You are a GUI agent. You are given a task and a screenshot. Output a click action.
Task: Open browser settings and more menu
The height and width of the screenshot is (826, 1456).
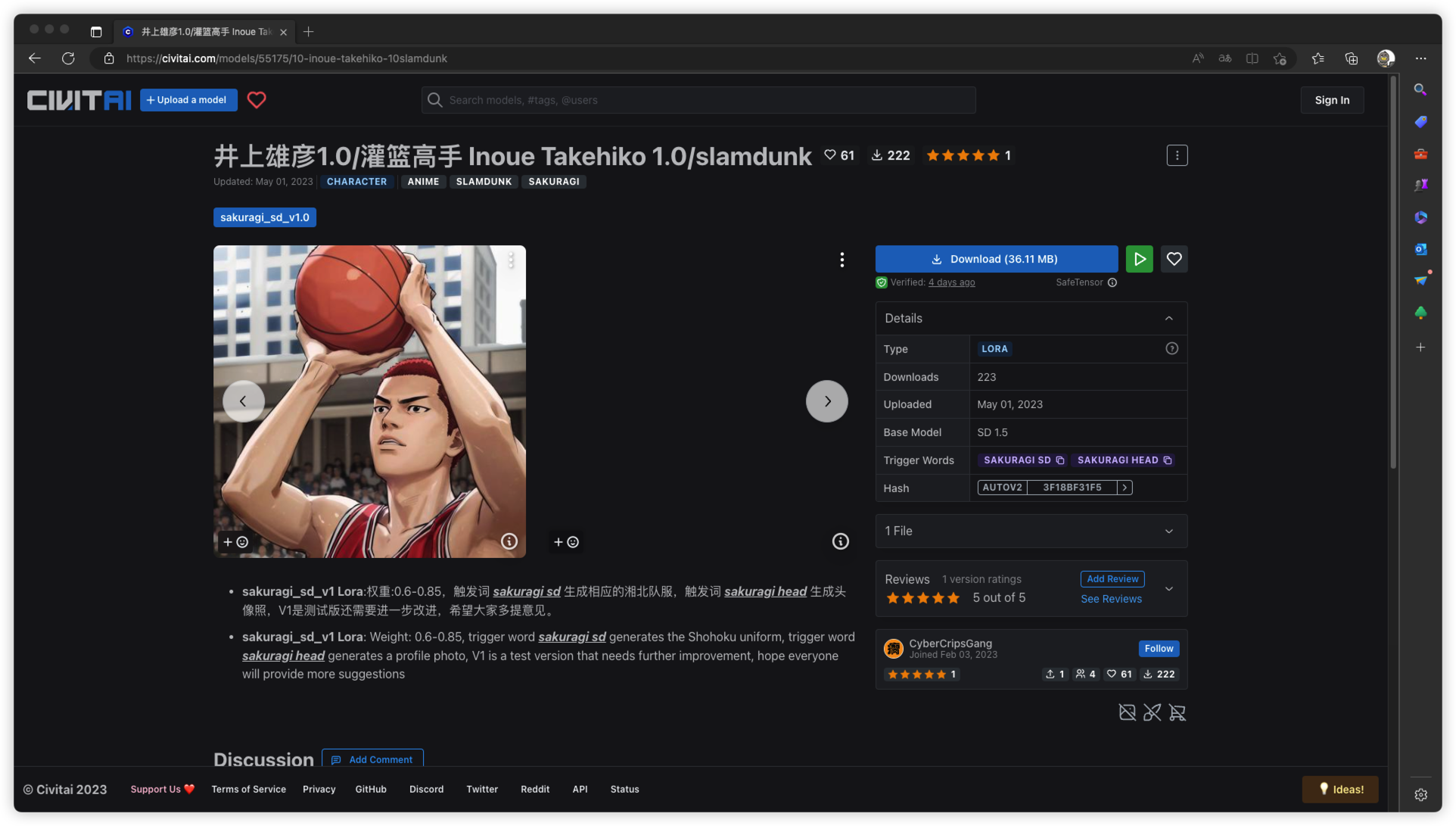pos(1420,58)
